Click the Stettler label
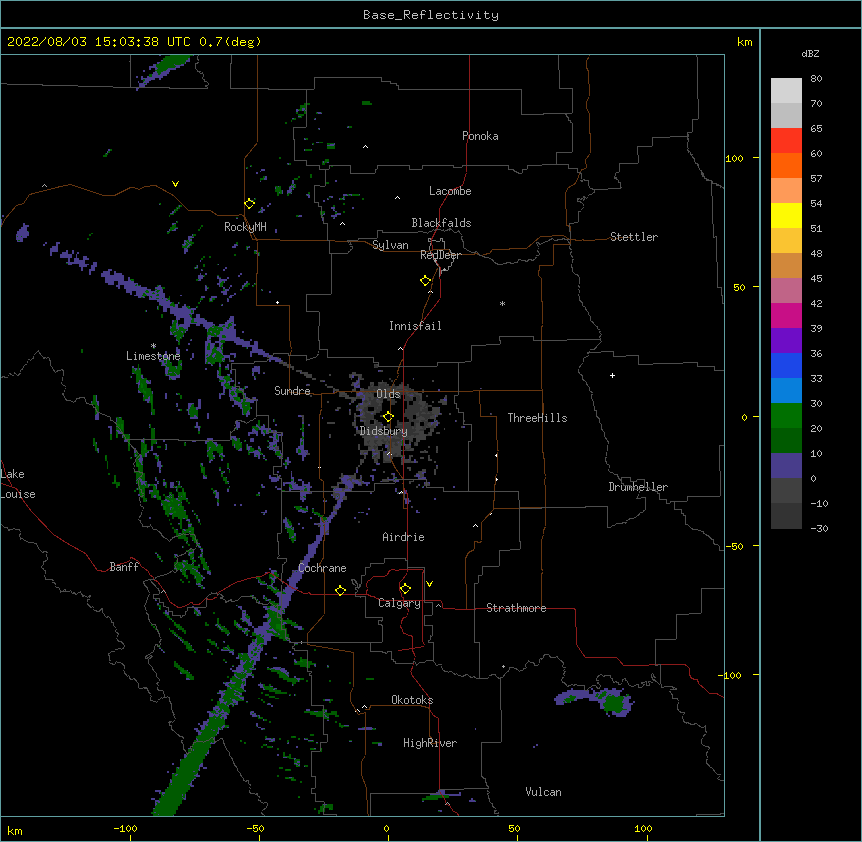 634,237
